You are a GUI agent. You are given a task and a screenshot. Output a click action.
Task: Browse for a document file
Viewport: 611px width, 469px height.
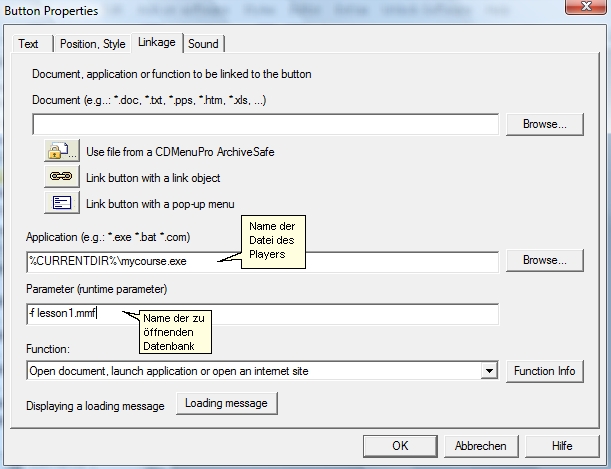tap(544, 125)
